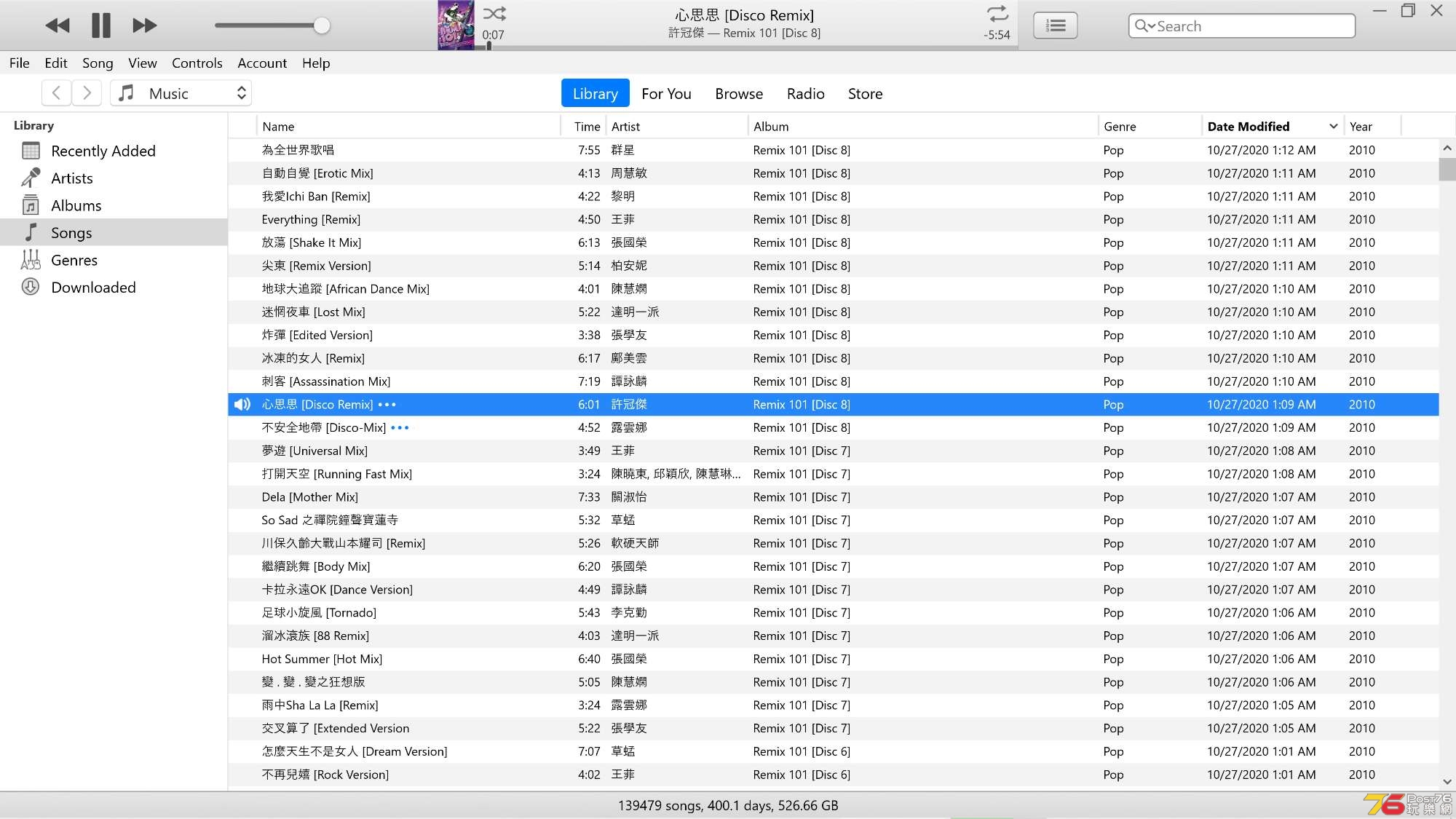The width and height of the screenshot is (1456, 819).
Task: Open the File menu
Action: click(20, 63)
